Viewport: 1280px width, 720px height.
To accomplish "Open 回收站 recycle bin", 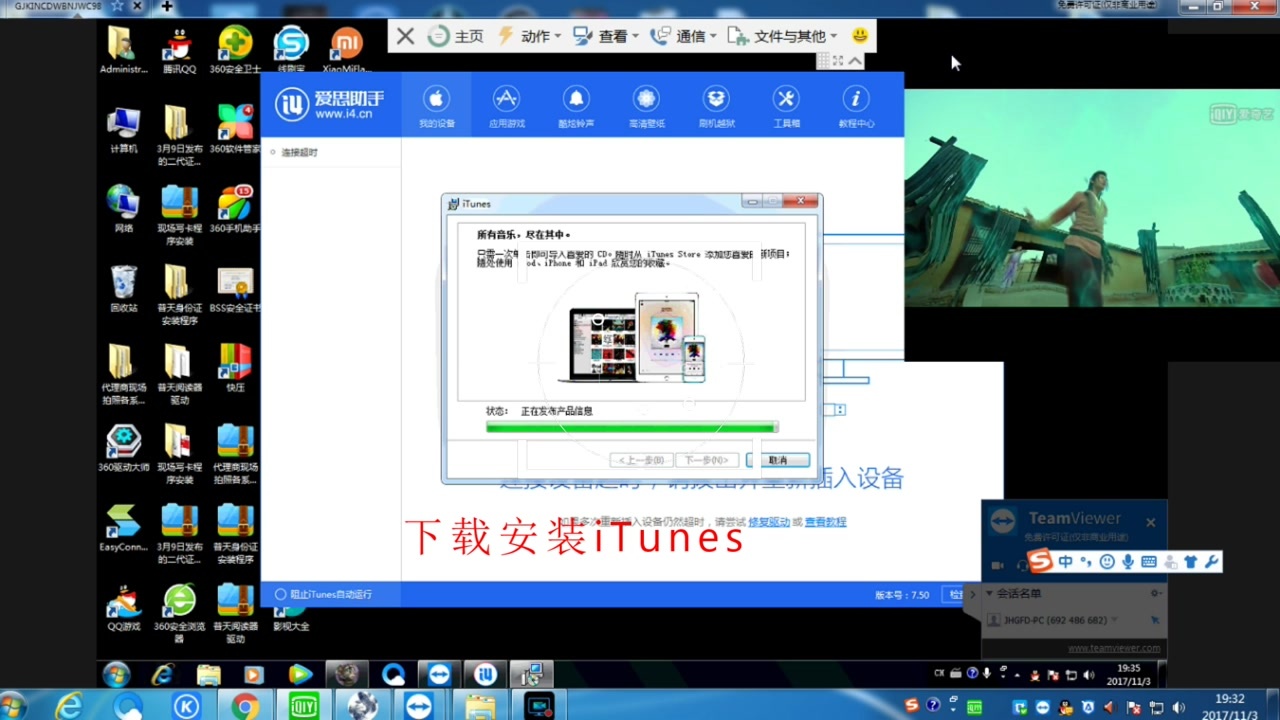I will click(123, 288).
